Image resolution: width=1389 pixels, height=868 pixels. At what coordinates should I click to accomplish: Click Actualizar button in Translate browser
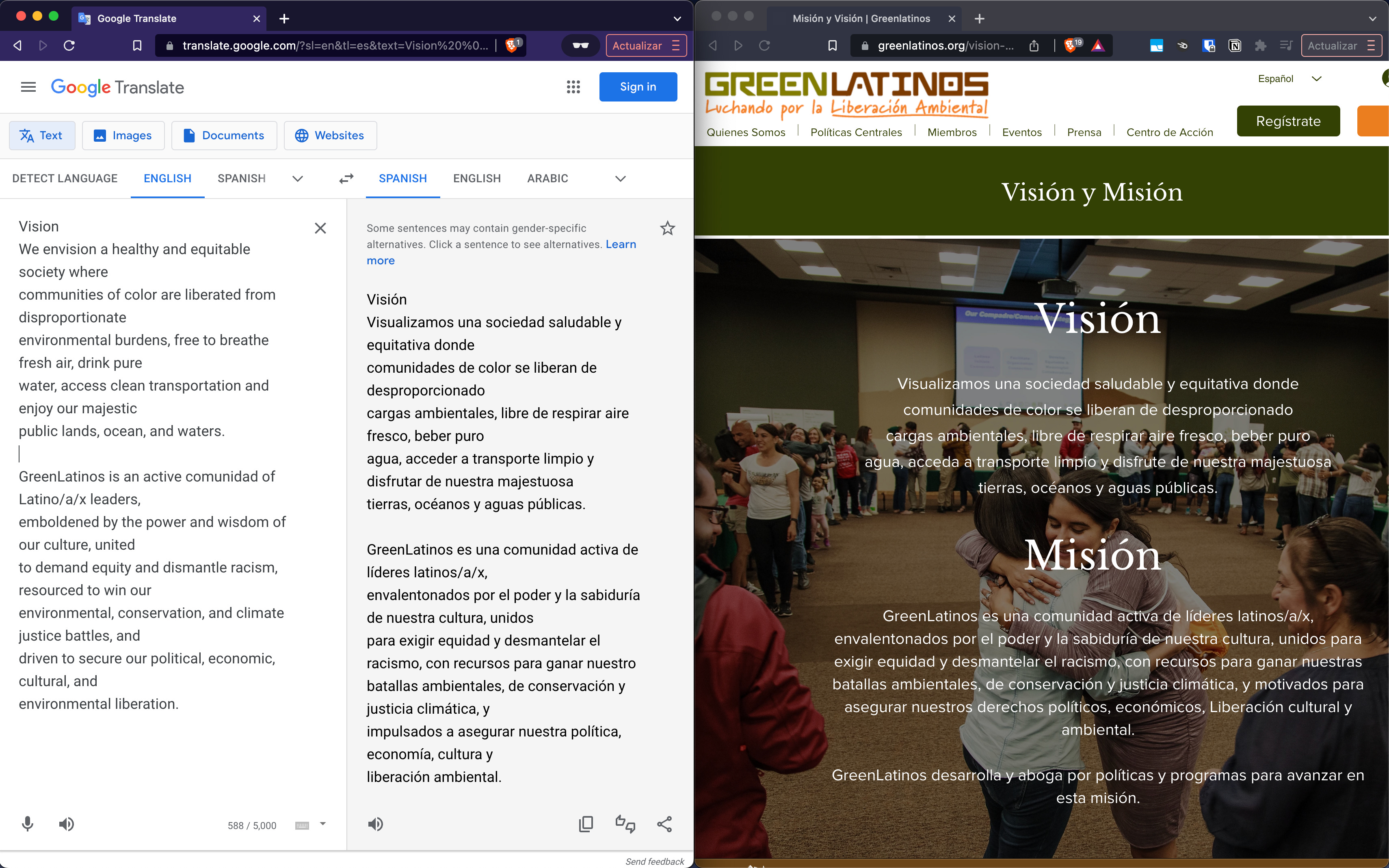pyautogui.click(x=647, y=46)
